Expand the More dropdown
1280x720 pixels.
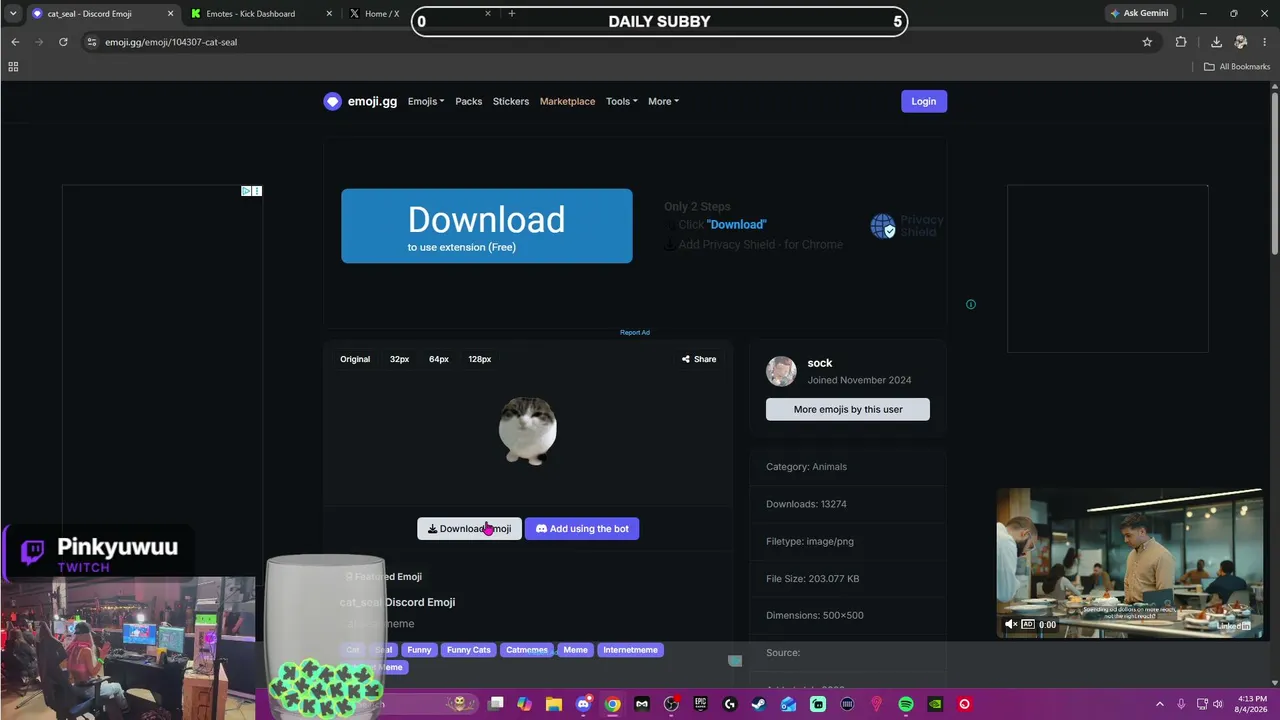tap(663, 101)
